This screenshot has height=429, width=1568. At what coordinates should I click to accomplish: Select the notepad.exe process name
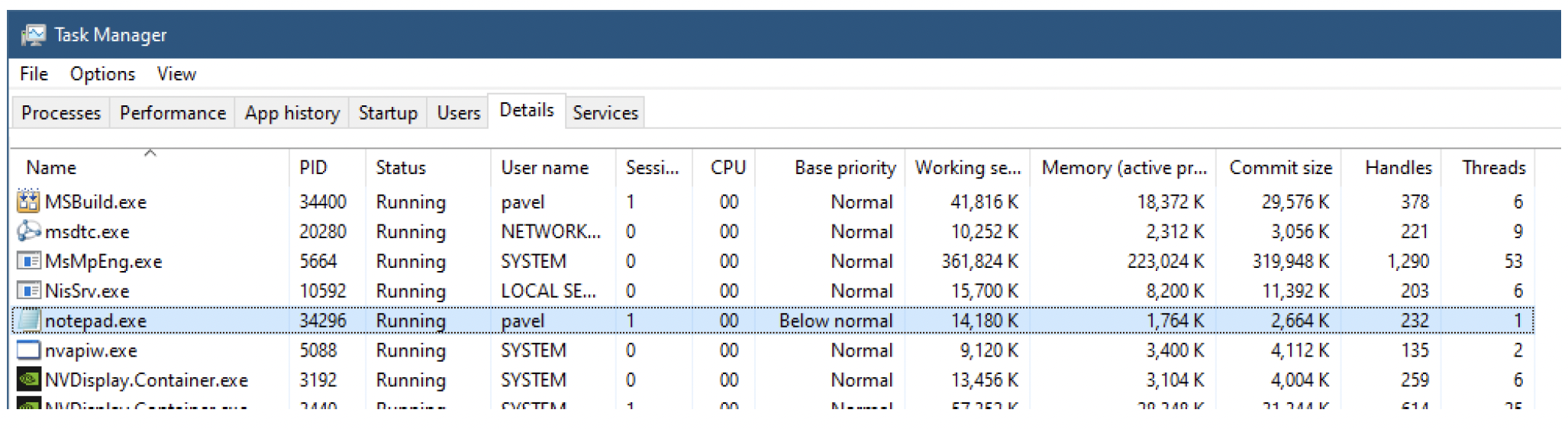coord(95,321)
